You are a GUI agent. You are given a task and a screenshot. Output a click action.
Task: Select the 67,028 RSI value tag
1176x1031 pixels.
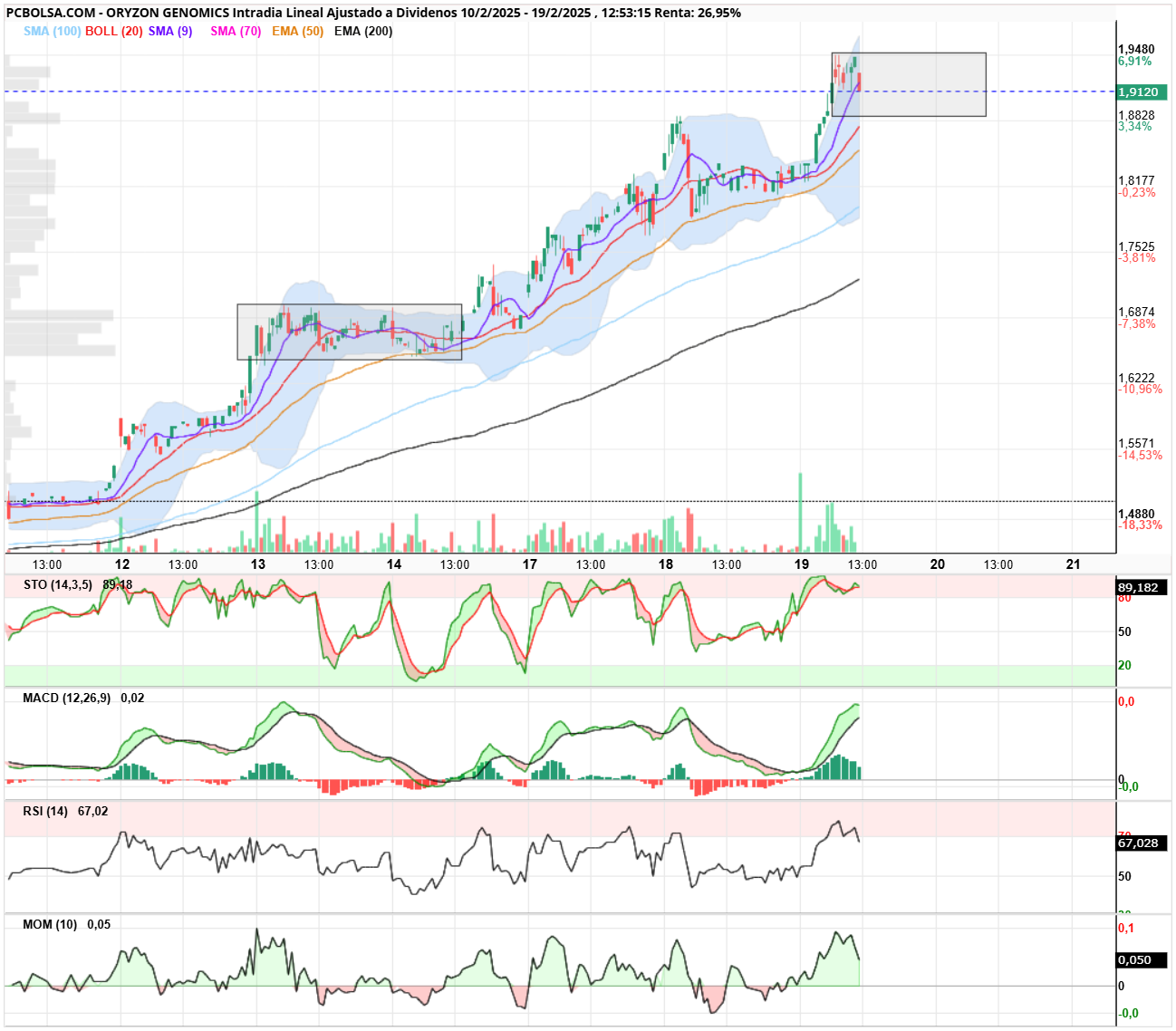[1142, 843]
